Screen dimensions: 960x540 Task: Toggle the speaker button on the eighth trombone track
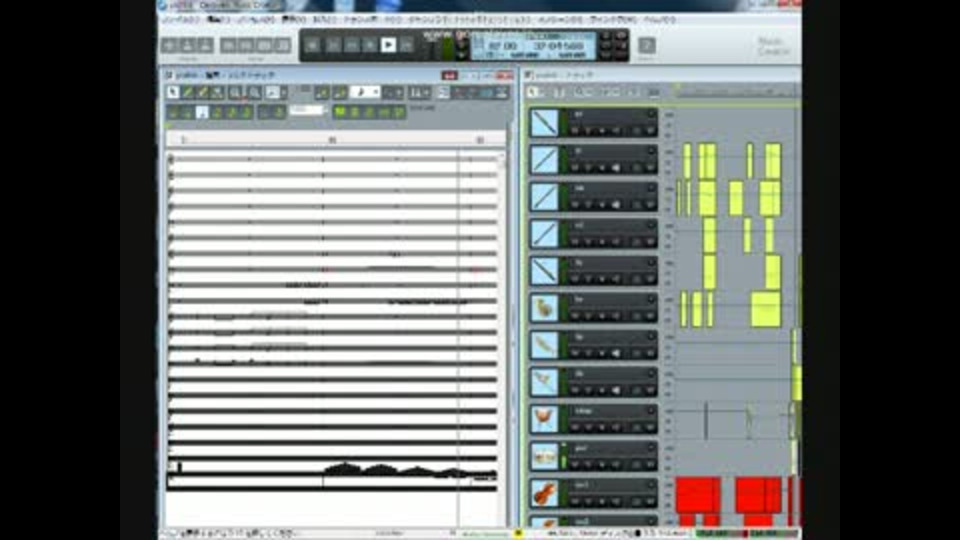click(x=616, y=391)
